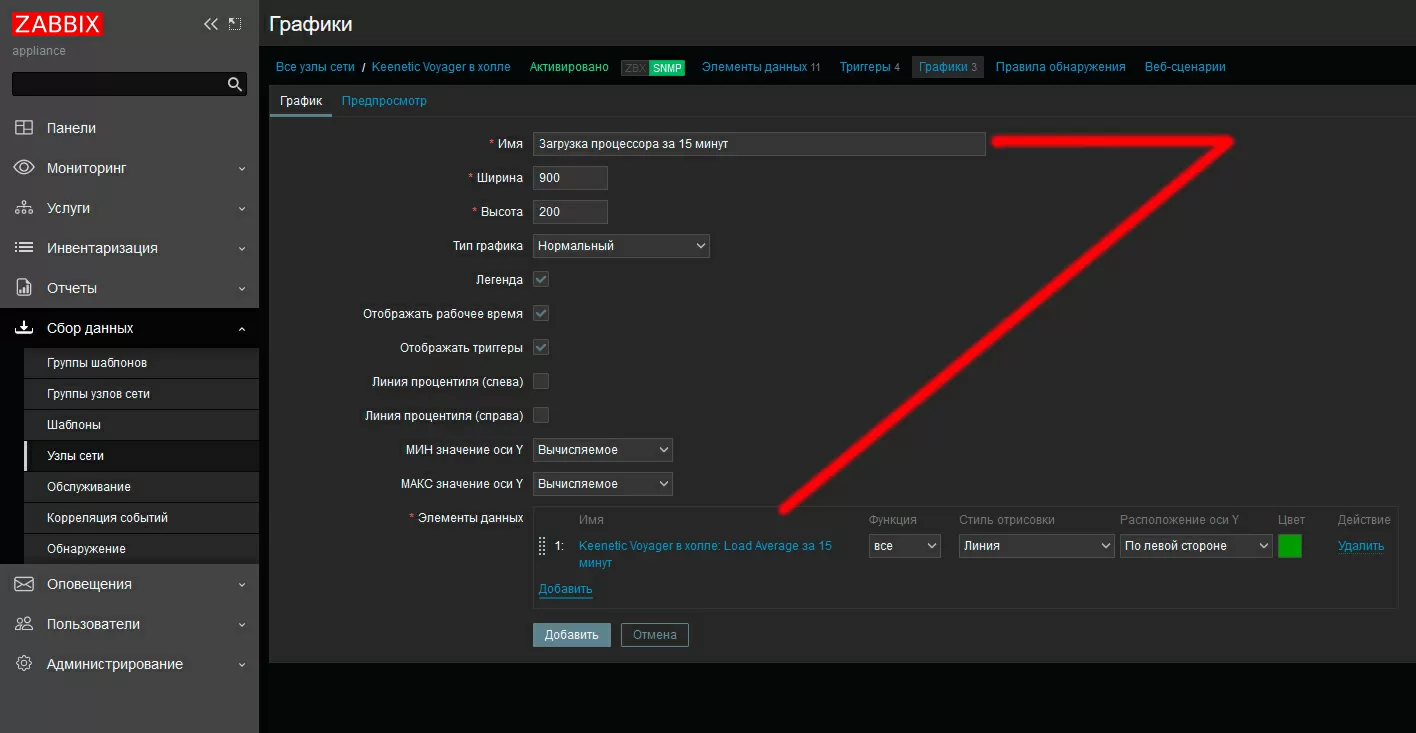Open the green color swatch picker

tap(1290, 546)
